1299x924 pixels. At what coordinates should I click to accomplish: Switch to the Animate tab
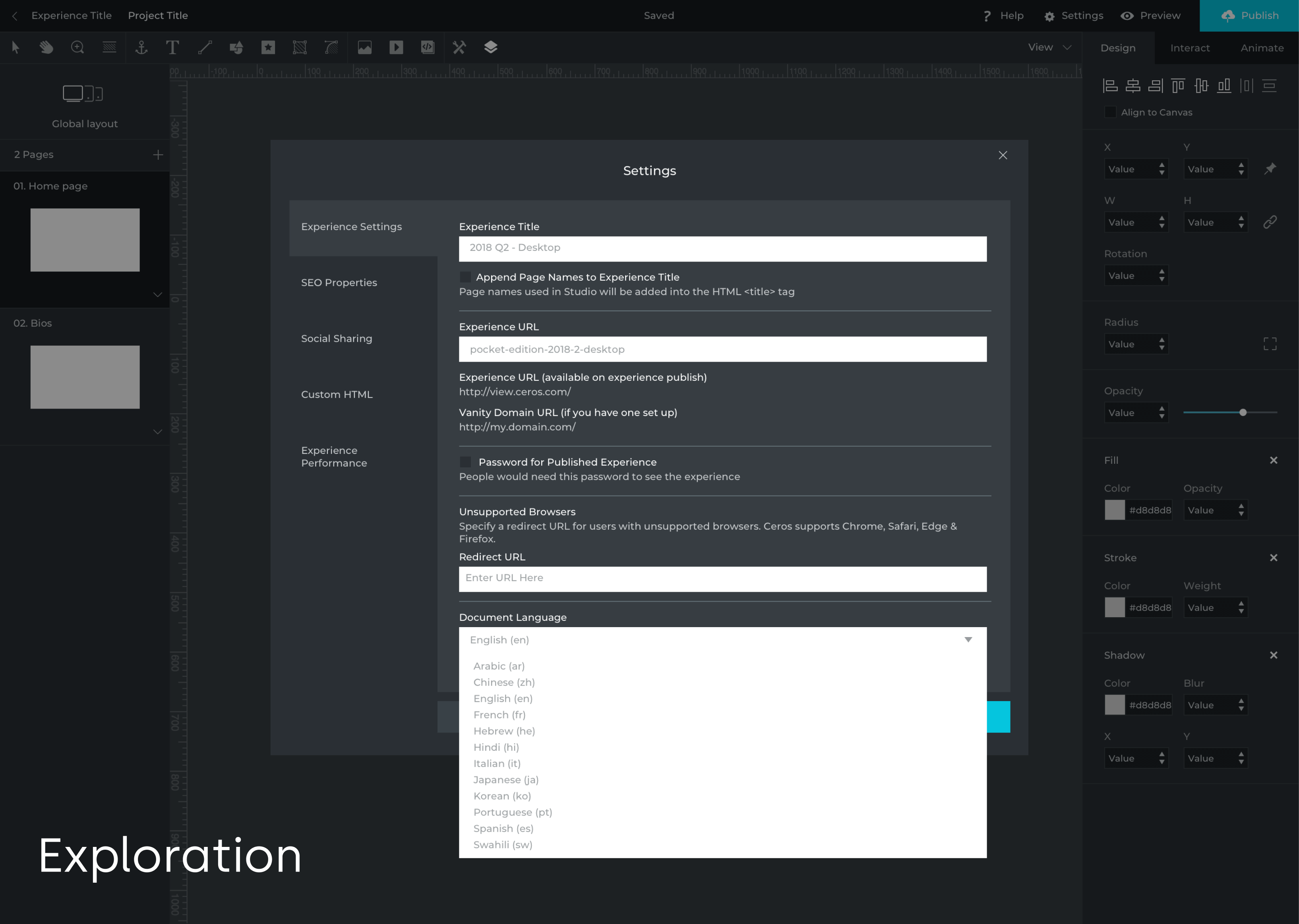point(1262,48)
